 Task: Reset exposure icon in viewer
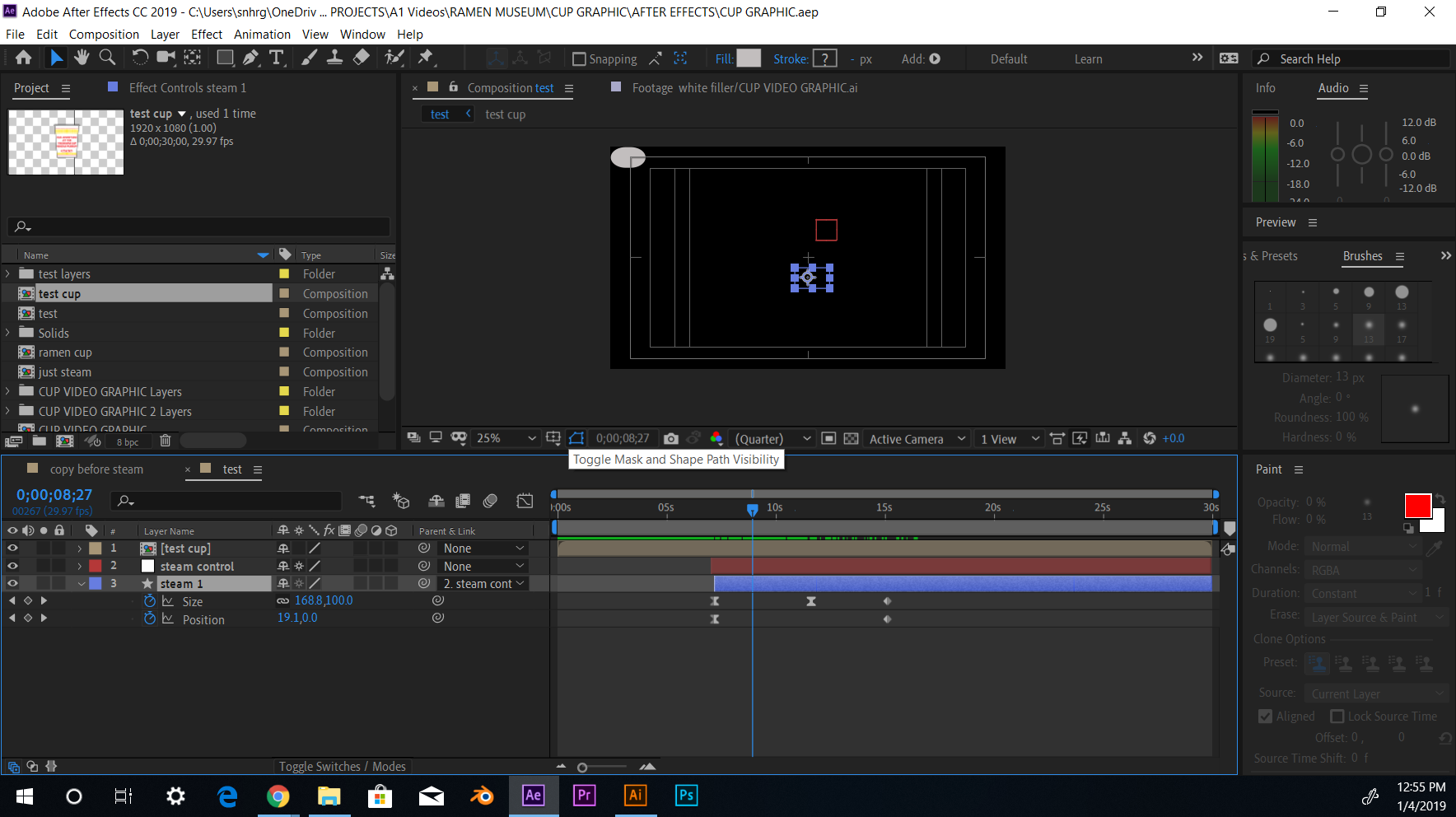[x=1150, y=438]
